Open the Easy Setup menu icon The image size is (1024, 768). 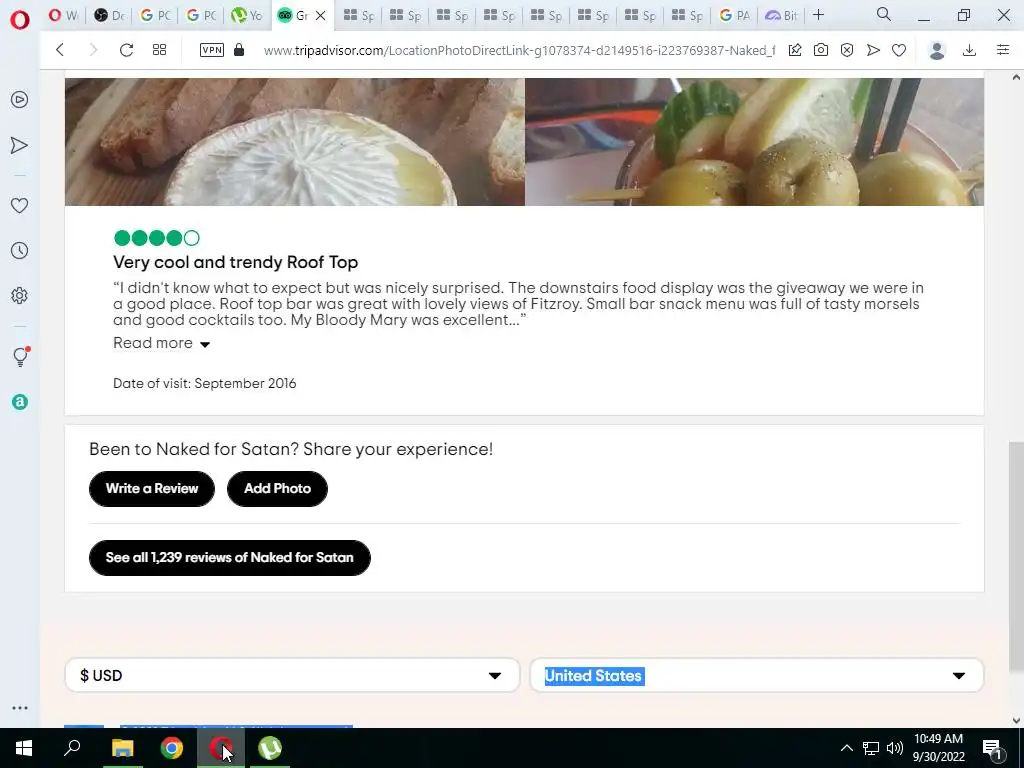point(1003,50)
